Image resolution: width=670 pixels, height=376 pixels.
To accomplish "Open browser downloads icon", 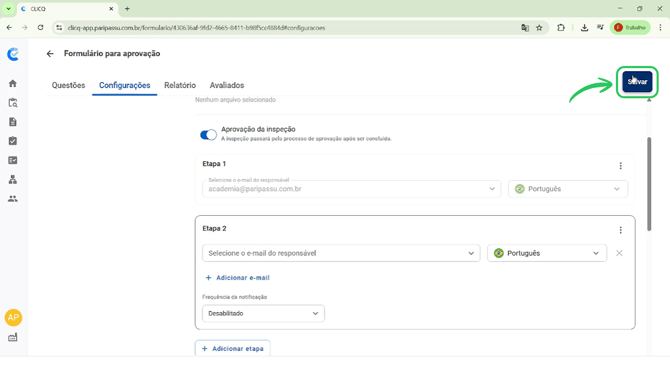I will click(x=584, y=28).
